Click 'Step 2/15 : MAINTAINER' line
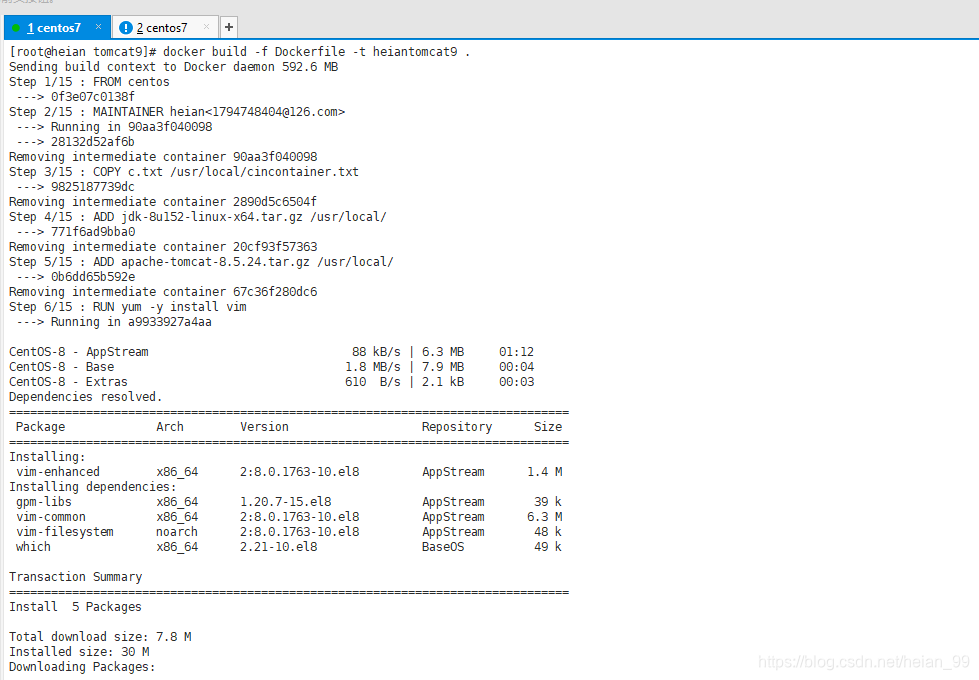The width and height of the screenshot is (979, 680). [177, 112]
